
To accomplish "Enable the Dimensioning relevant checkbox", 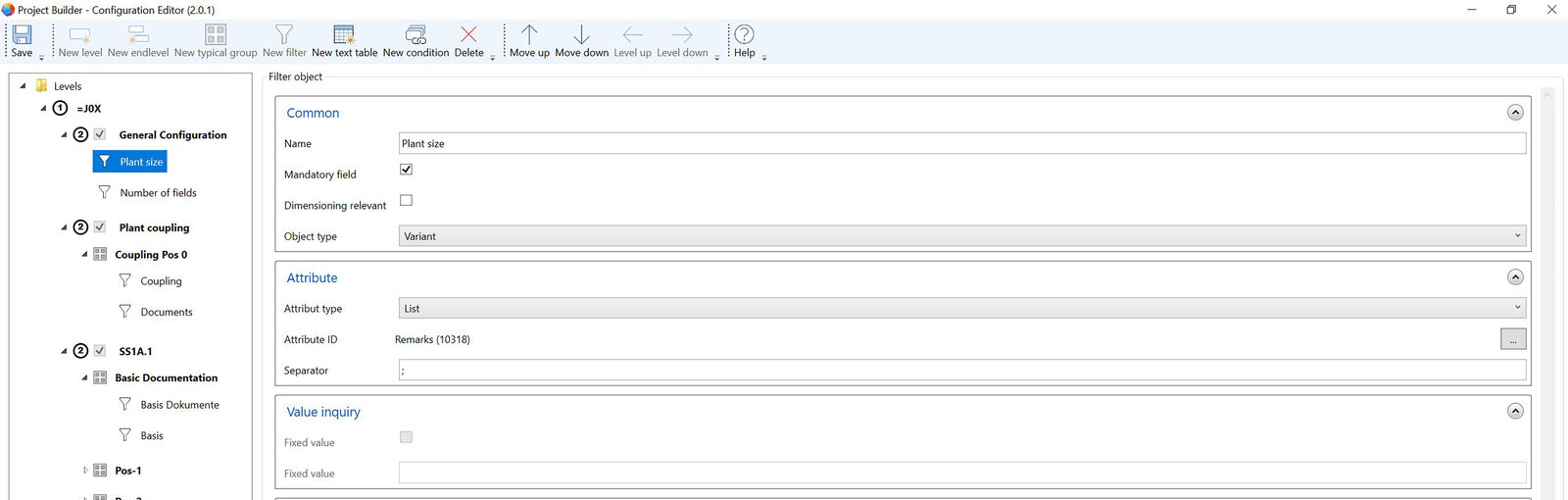I will click(406, 200).
